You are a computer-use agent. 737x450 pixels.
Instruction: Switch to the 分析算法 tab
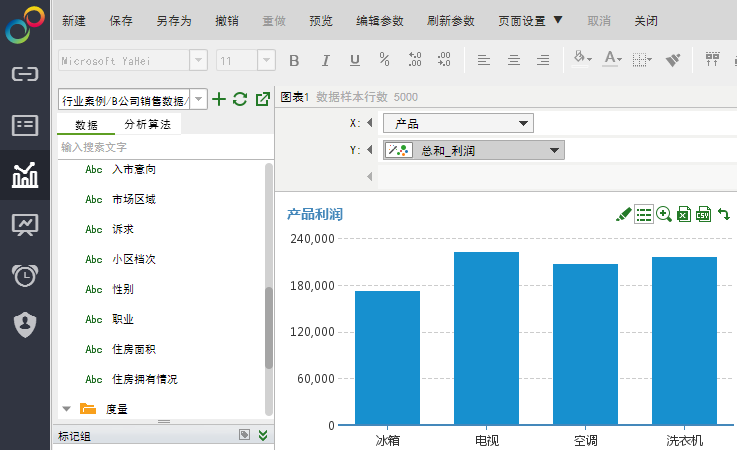coord(147,126)
